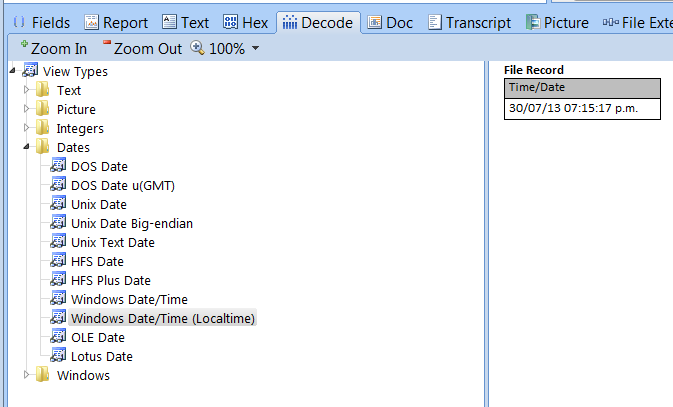Click the Windows Date/Time (Localtime) icon
The image size is (673, 407).
tap(58, 317)
